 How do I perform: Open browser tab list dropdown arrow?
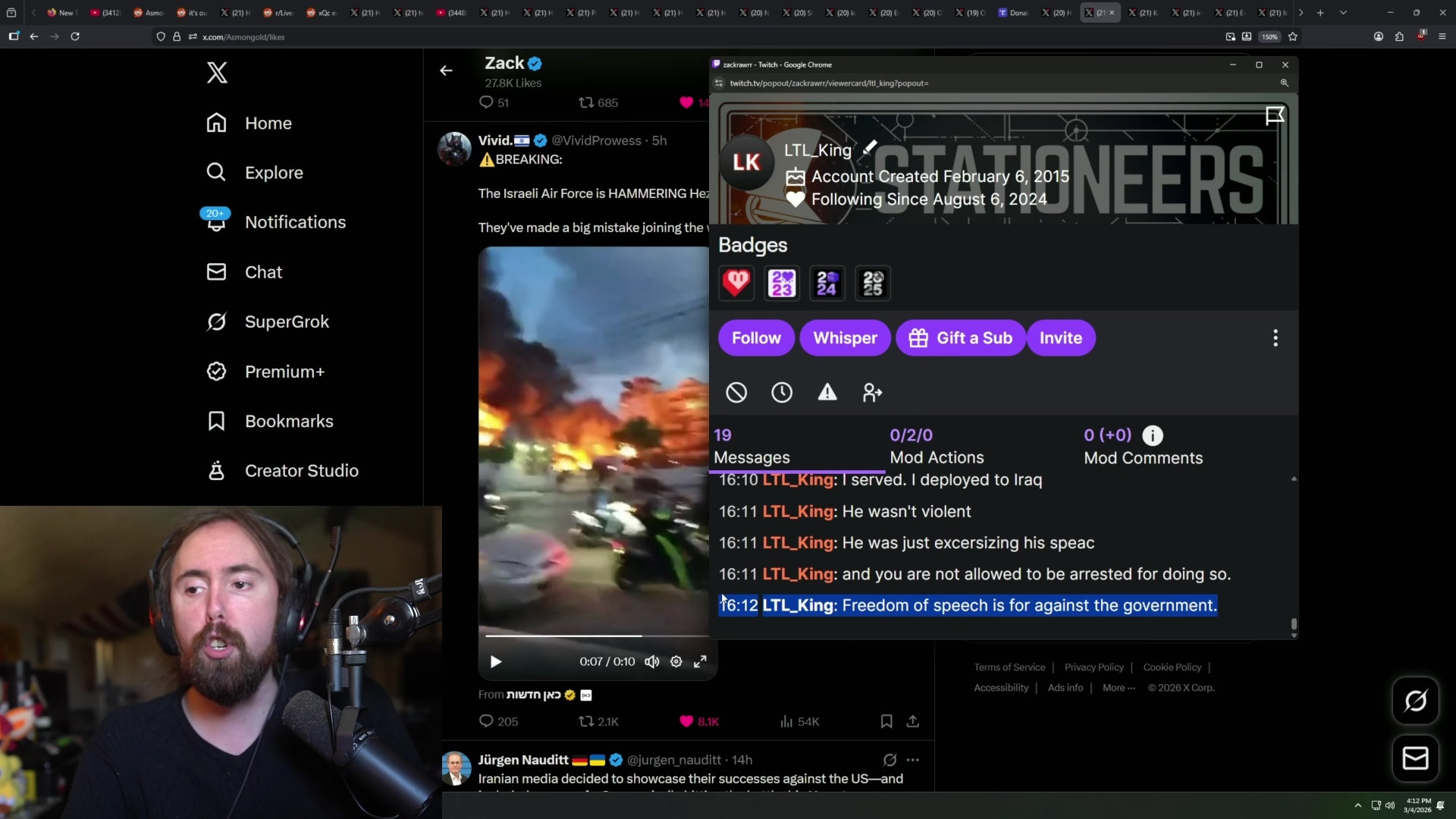[x=1343, y=13]
